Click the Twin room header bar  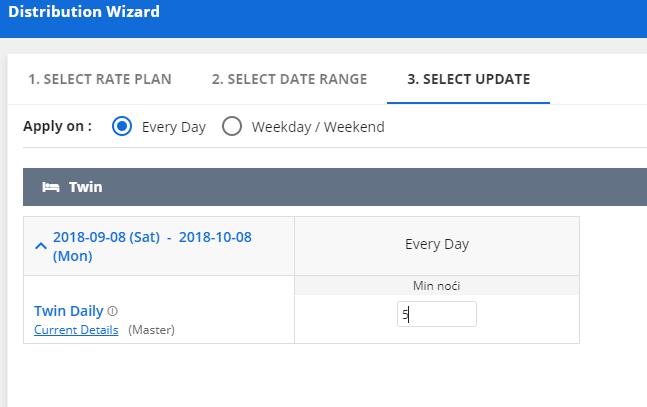pos(335,187)
